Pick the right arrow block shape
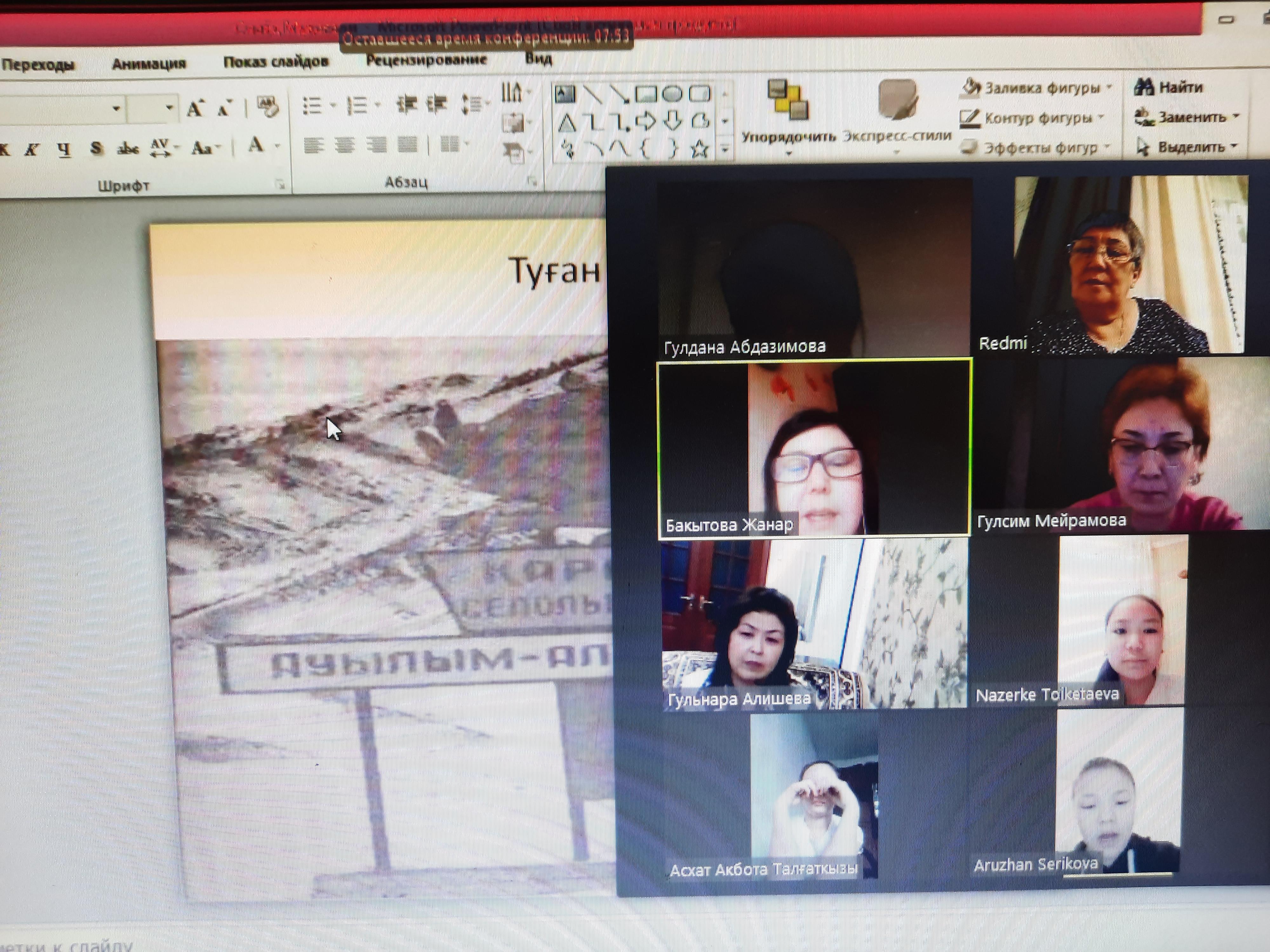 tap(646, 121)
